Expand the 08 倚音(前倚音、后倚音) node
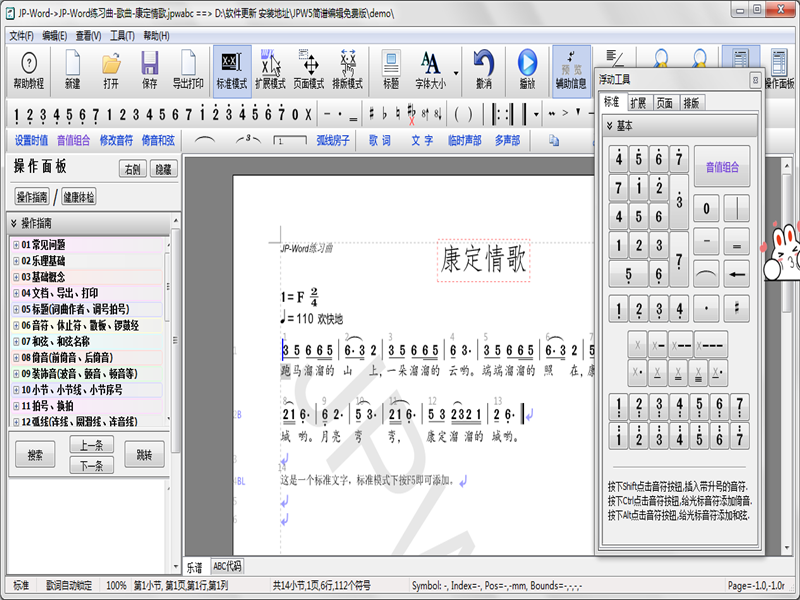The image size is (800, 600). tap(16, 358)
